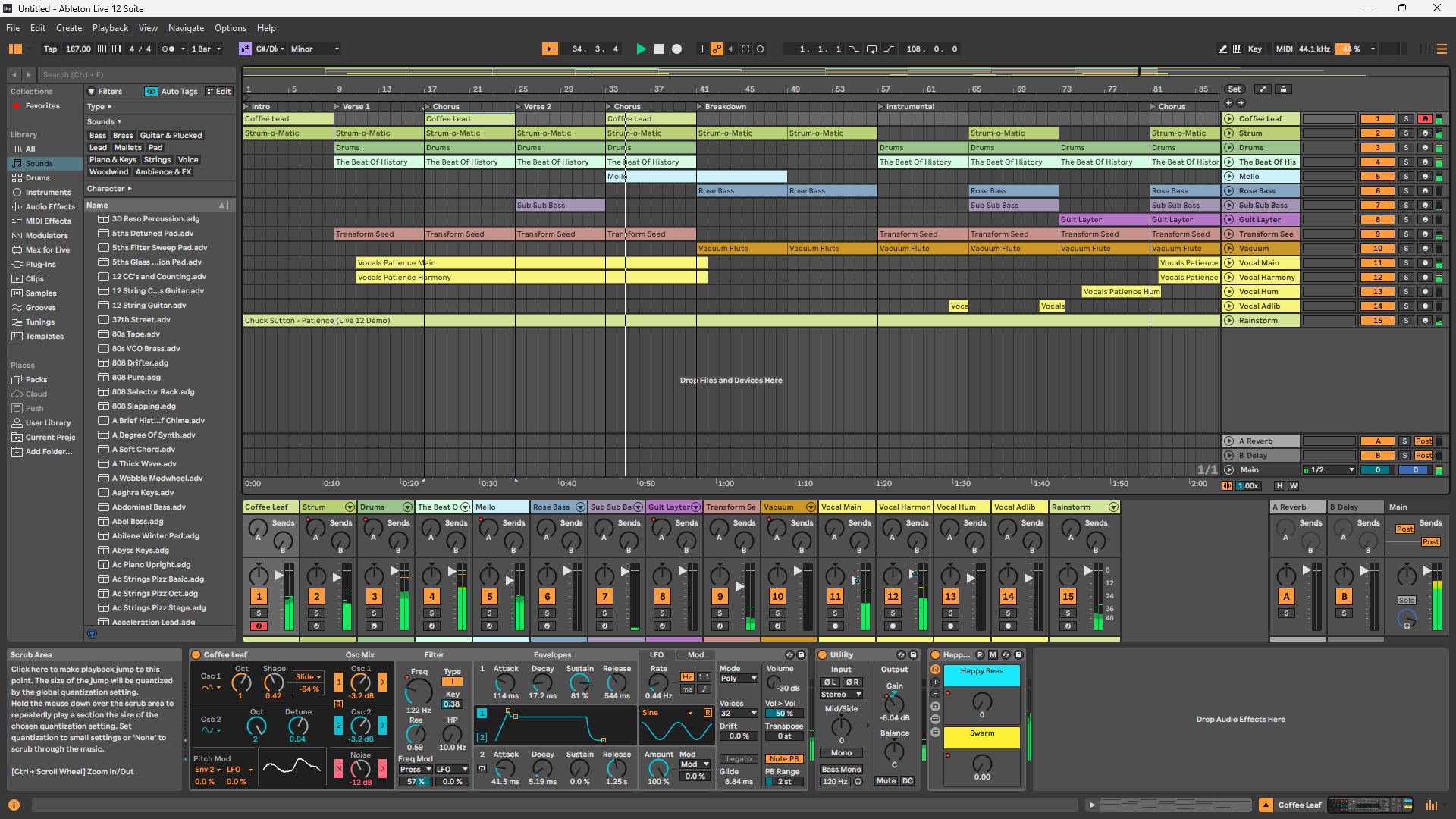The width and height of the screenshot is (1456, 819).
Task: Open the 1 Bar quantization dropdown
Action: [206, 49]
